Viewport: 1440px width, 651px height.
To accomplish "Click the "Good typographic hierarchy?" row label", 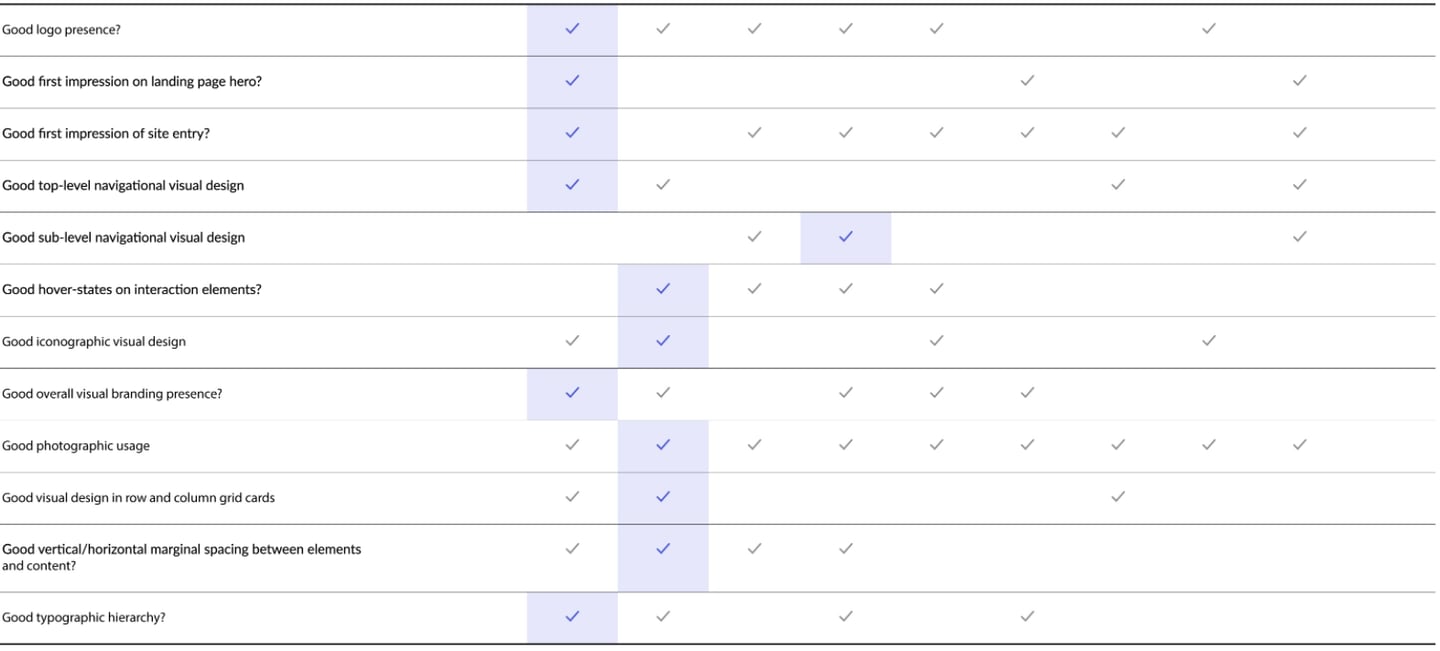I will [x=84, y=618].
